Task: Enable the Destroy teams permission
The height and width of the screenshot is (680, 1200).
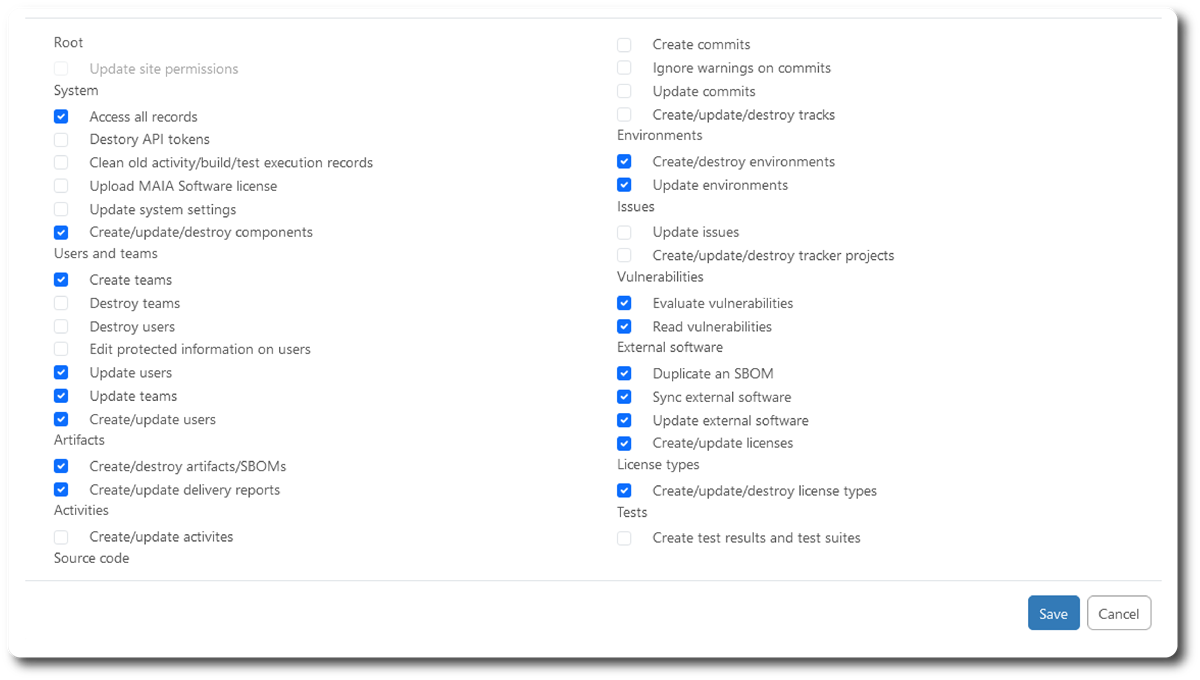Action: pos(62,303)
